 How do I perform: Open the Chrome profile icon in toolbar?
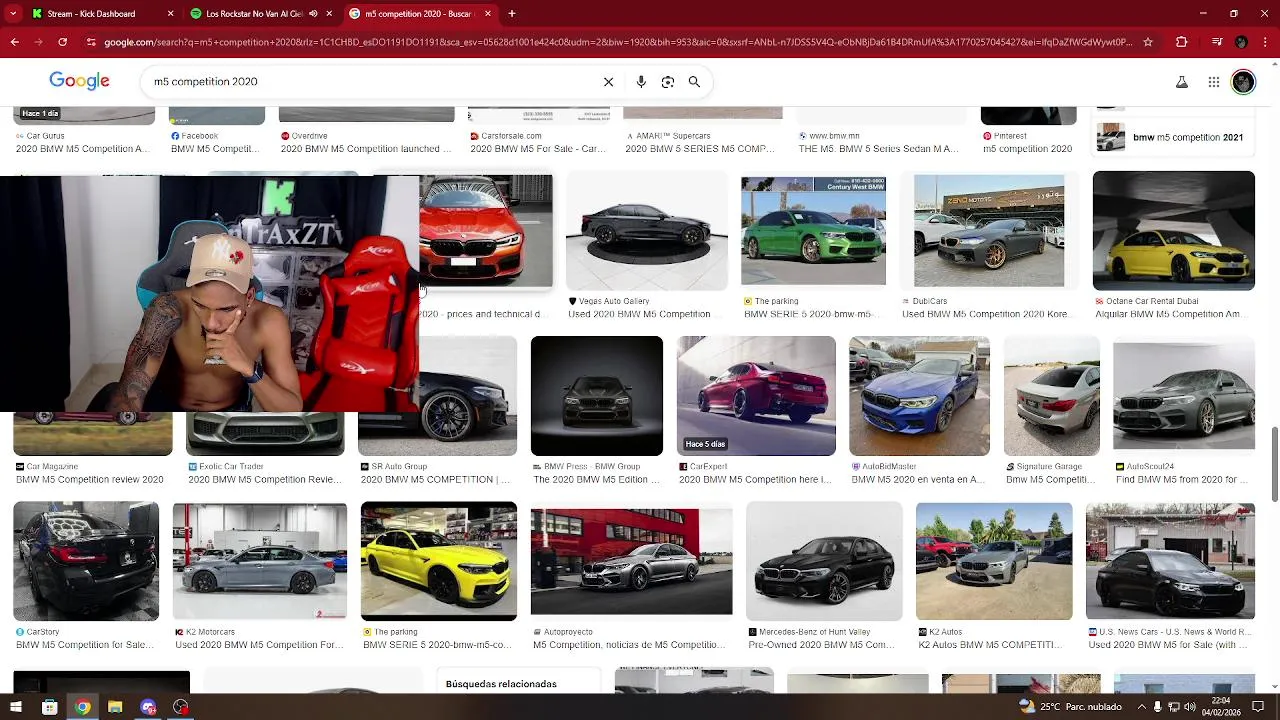coord(1241,42)
